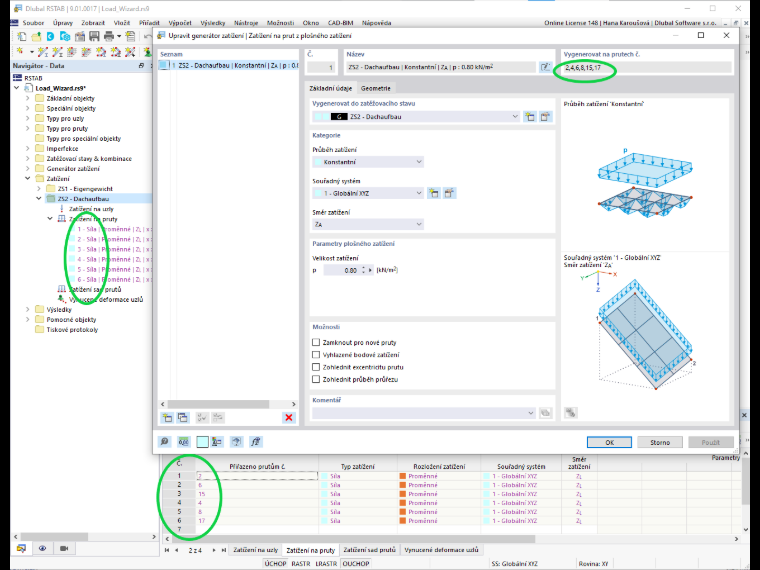Open Průběh zatížení Konstantní dropdown
The height and width of the screenshot is (570, 760).
368,162
